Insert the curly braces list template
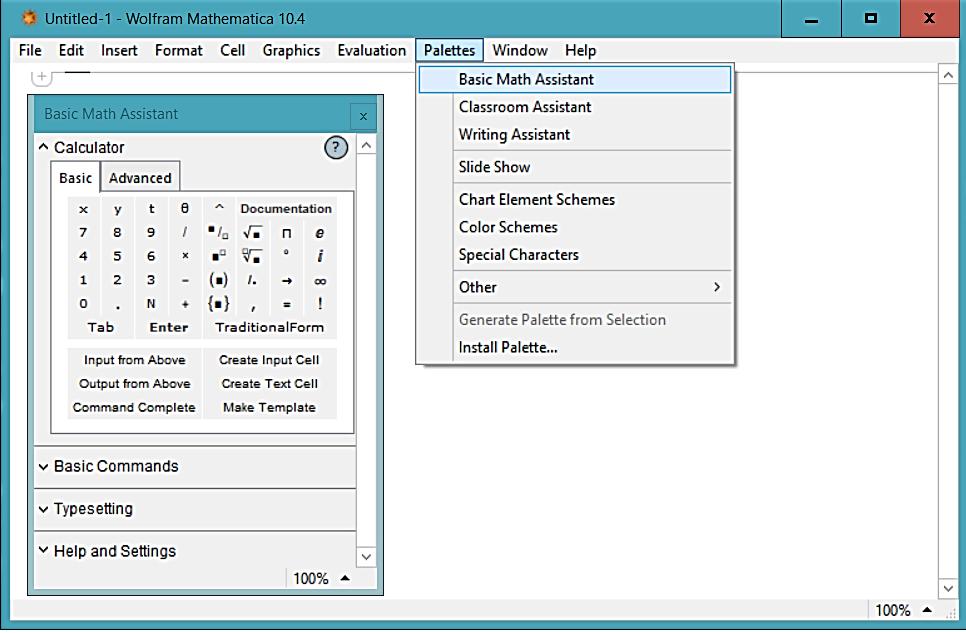The width and height of the screenshot is (966, 633). click(218, 303)
